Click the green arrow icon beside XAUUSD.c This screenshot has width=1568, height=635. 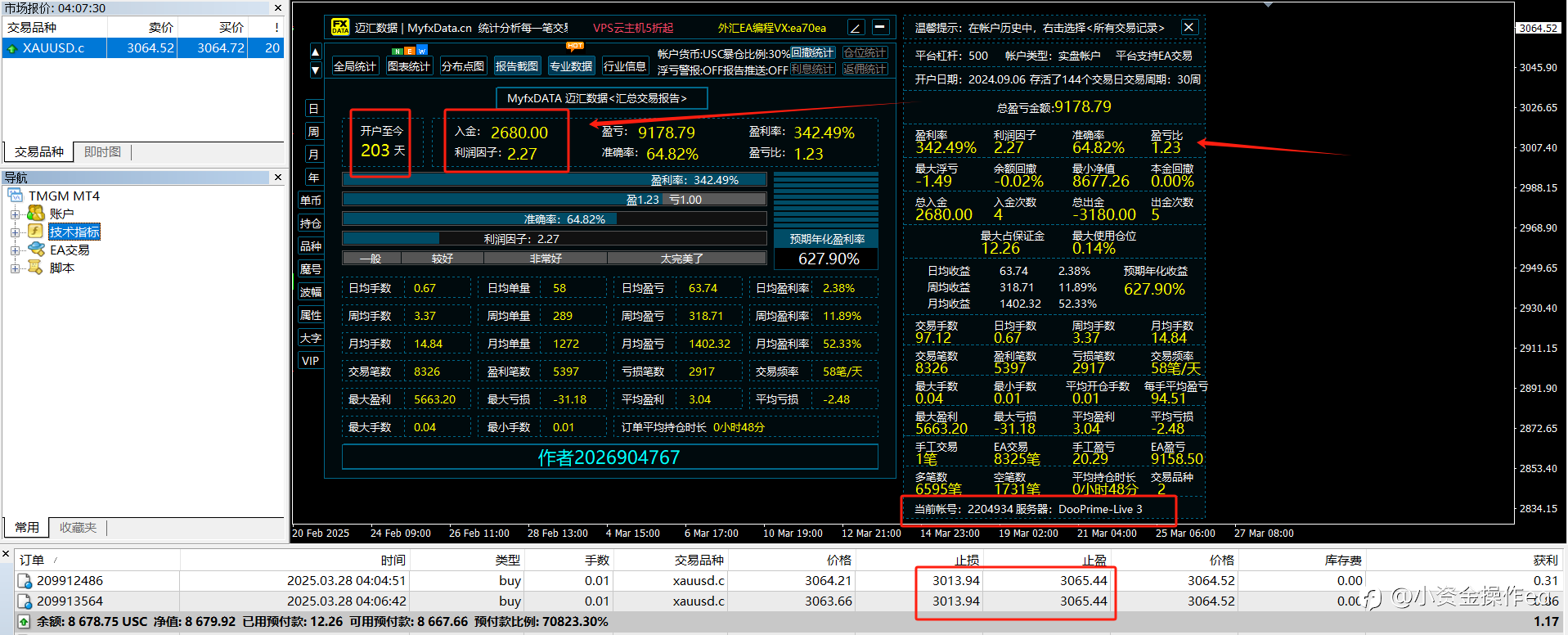click(12, 48)
